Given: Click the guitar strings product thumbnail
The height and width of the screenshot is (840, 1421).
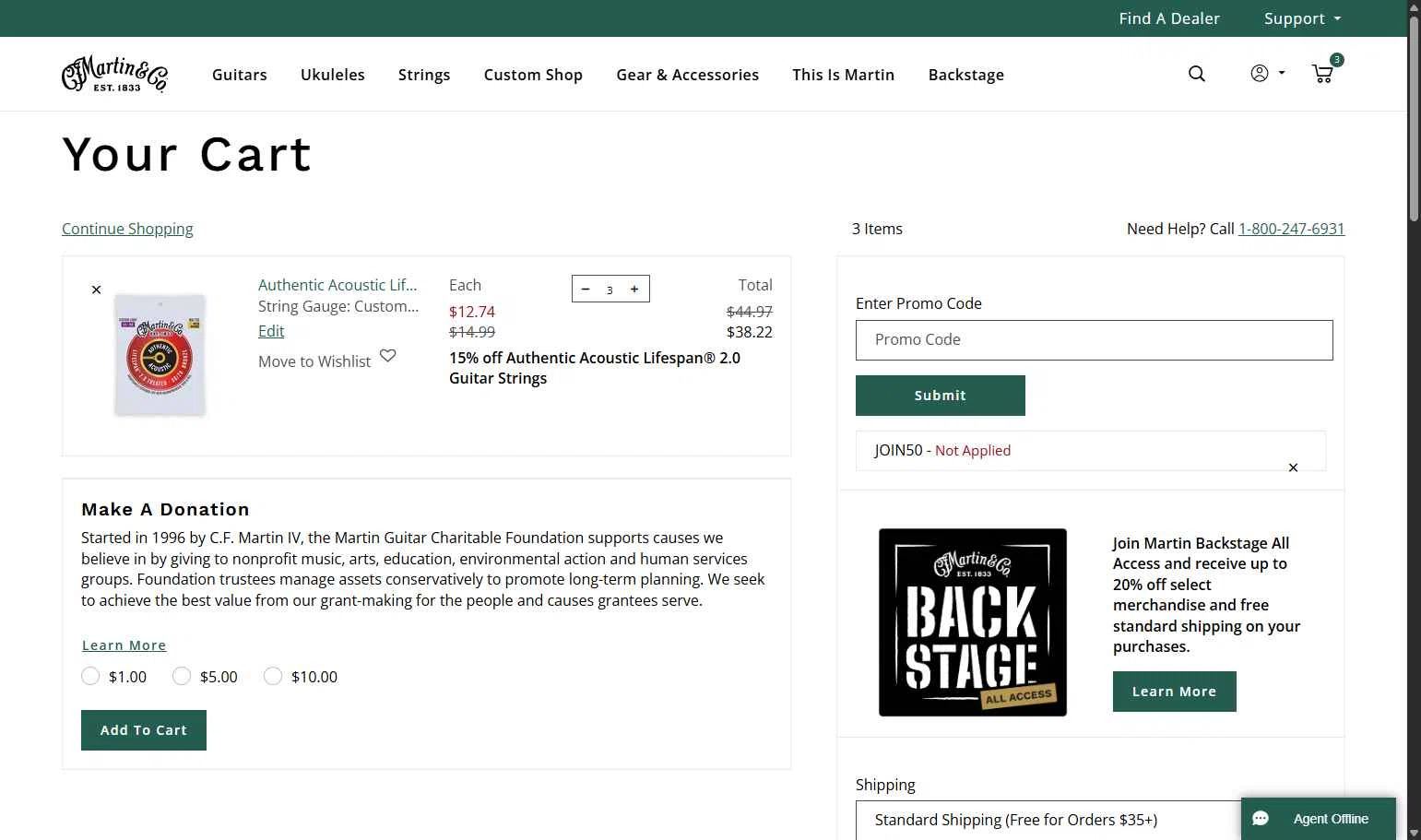Looking at the screenshot, I should click(x=160, y=356).
